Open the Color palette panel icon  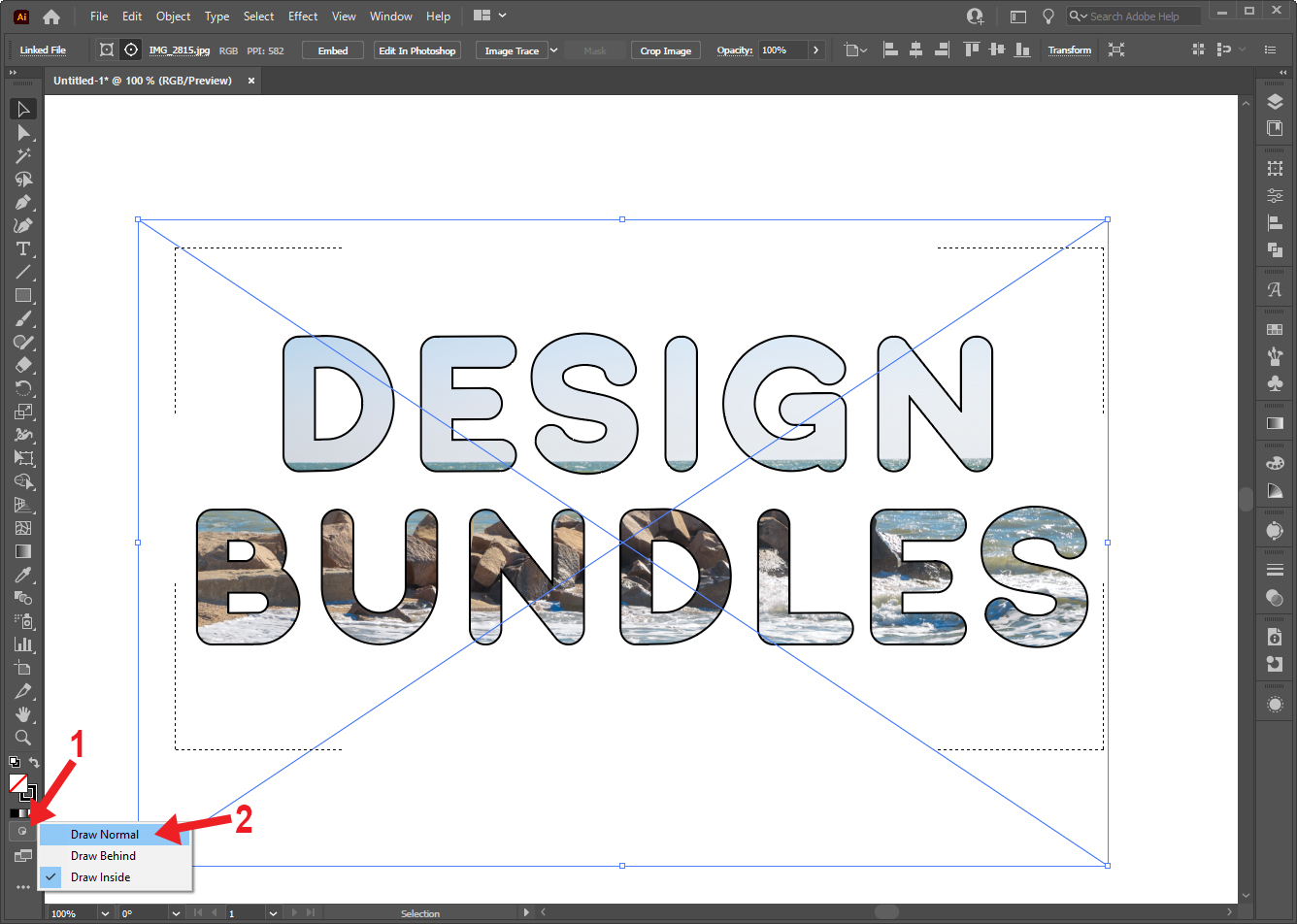point(1275,463)
